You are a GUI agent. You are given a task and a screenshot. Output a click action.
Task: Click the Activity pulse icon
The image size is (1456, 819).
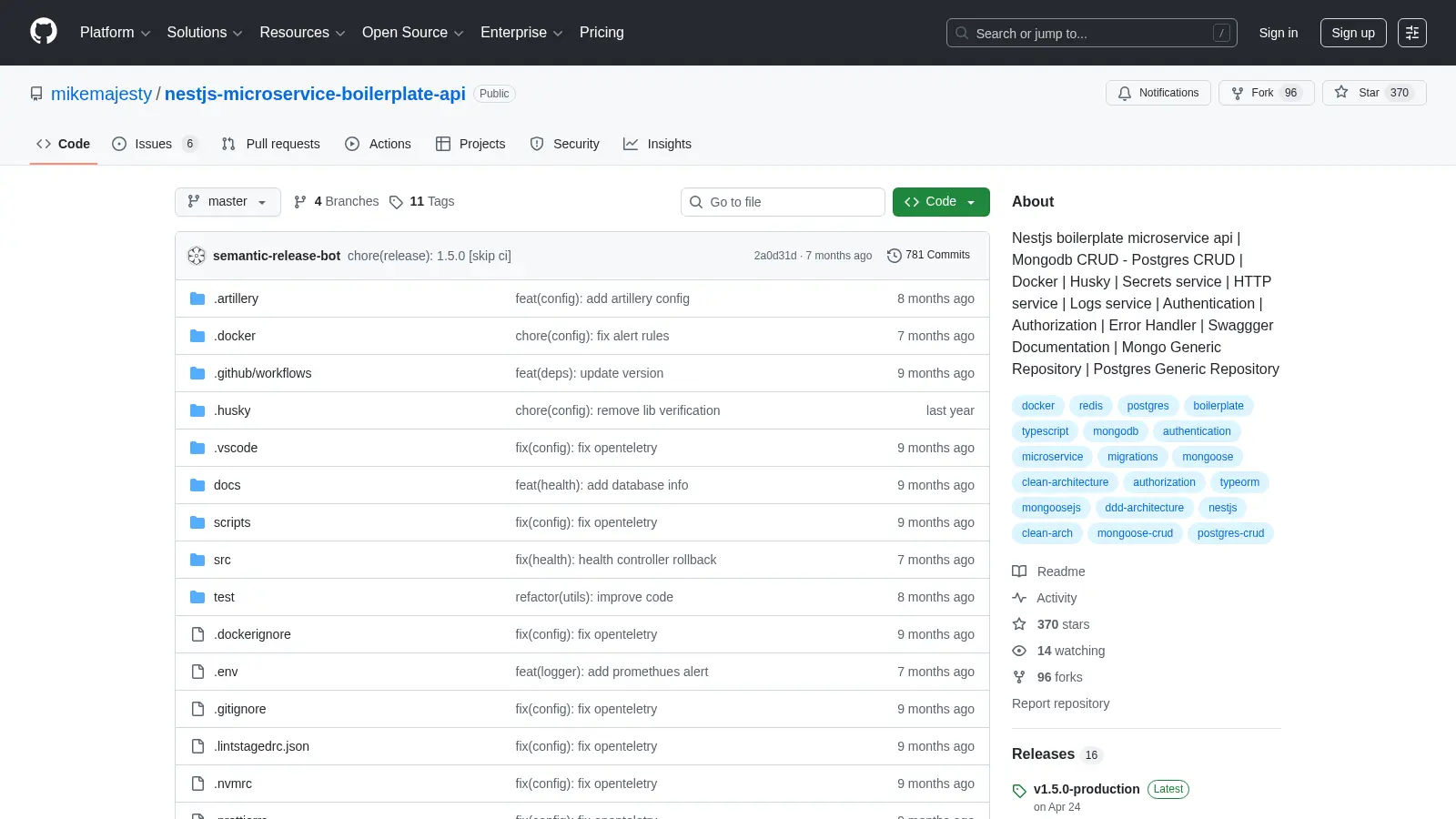(1019, 598)
